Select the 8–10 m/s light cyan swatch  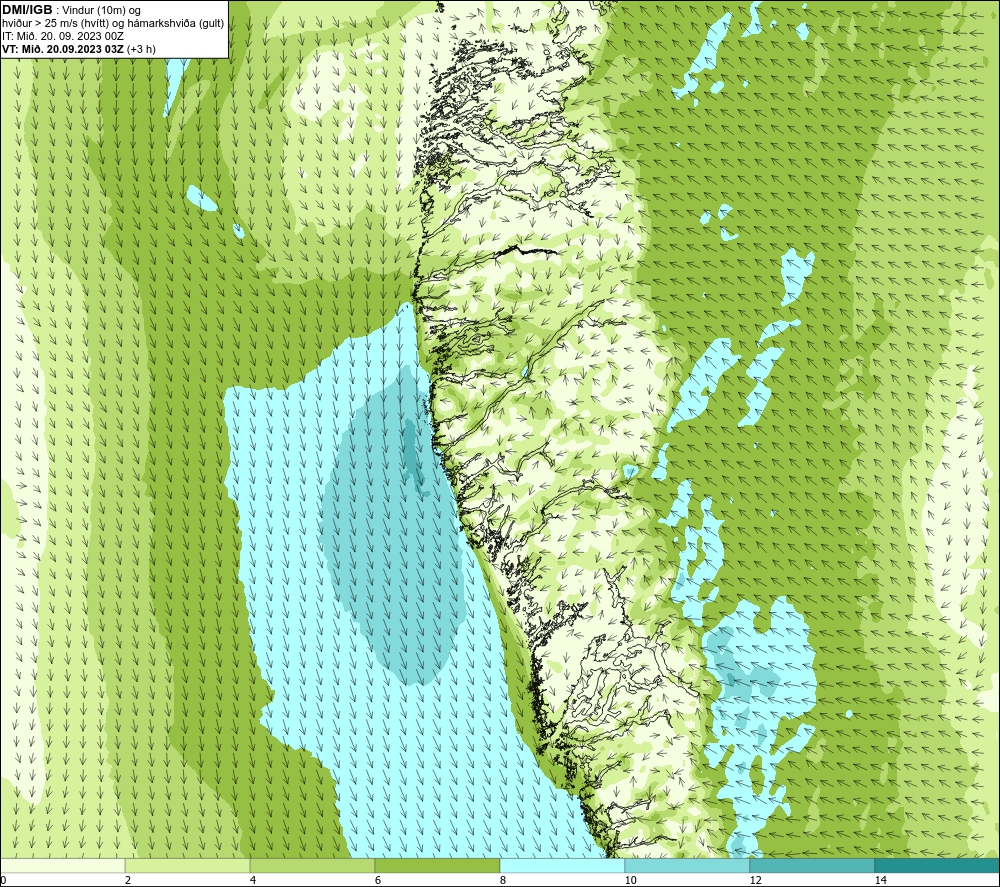562,866
